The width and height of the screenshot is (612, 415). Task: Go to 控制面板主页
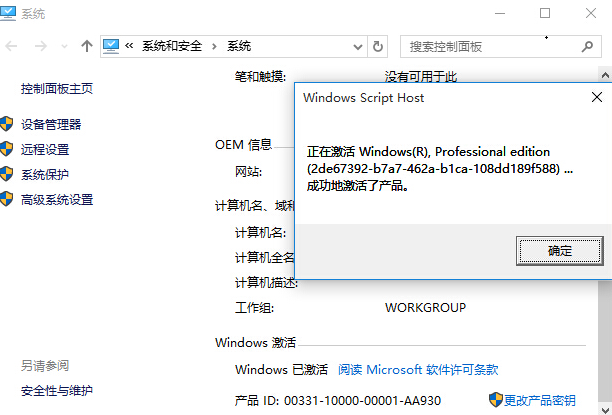point(57,89)
